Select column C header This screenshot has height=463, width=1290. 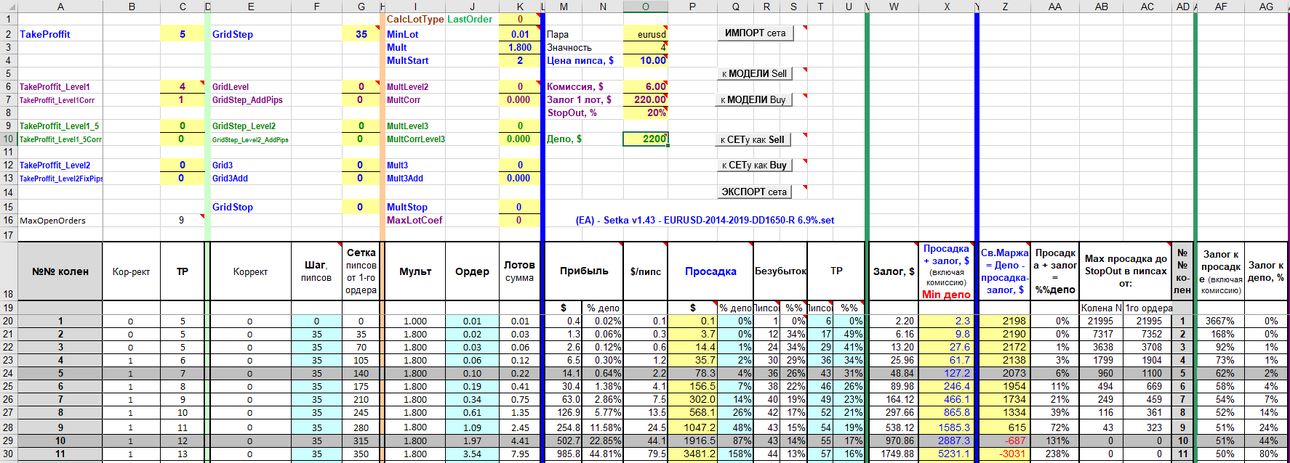tap(181, 6)
